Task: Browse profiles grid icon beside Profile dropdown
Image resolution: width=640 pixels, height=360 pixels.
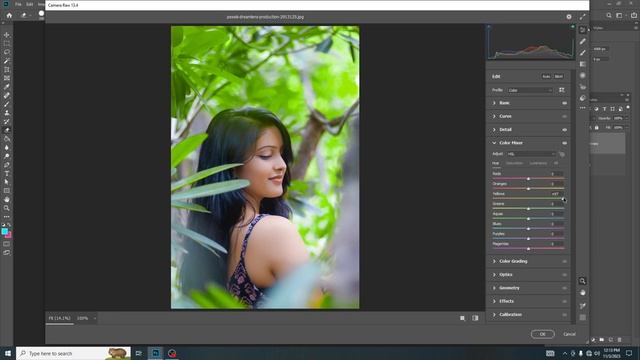Action: pyautogui.click(x=562, y=90)
